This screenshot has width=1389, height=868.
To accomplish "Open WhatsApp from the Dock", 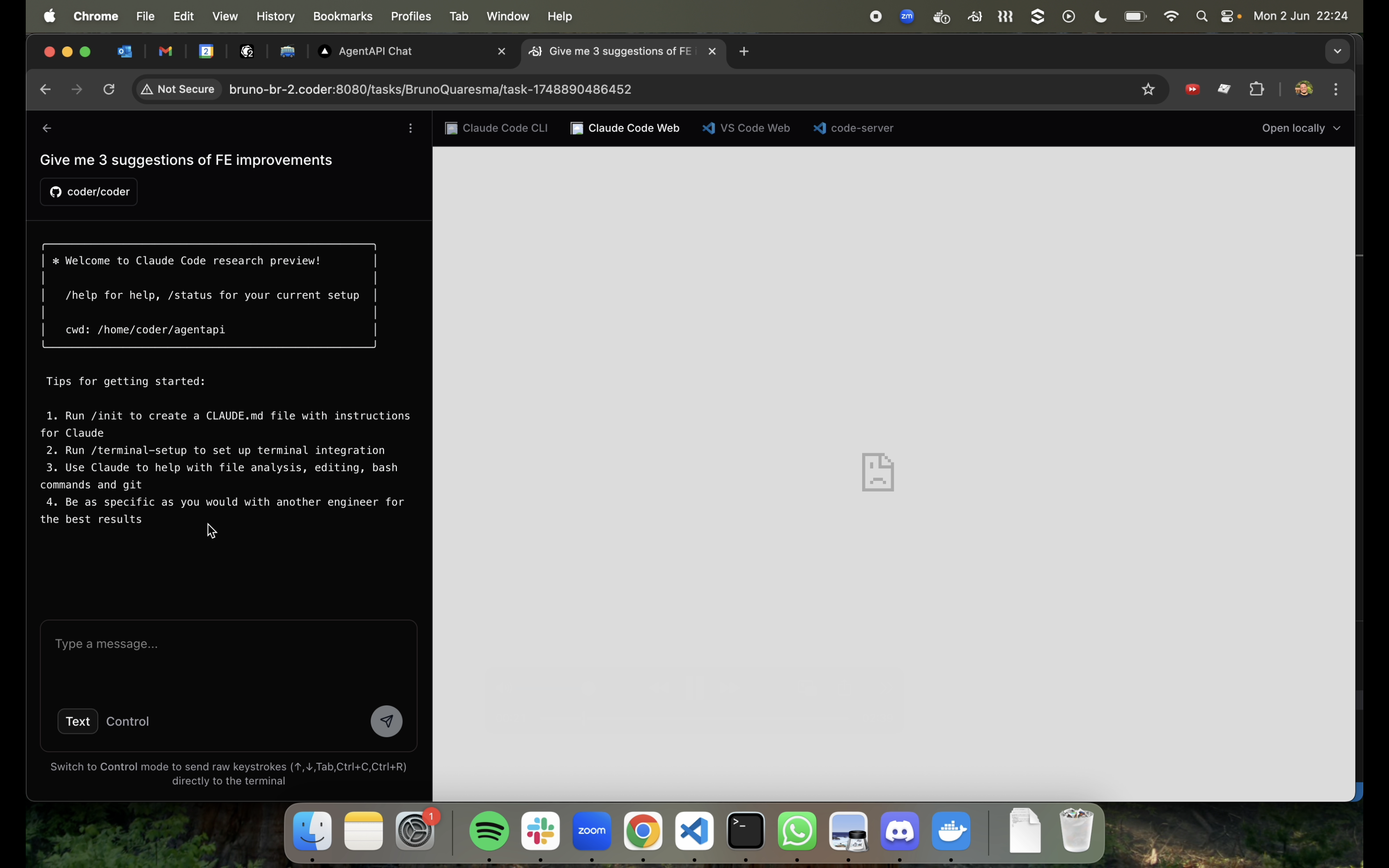I will (x=797, y=831).
